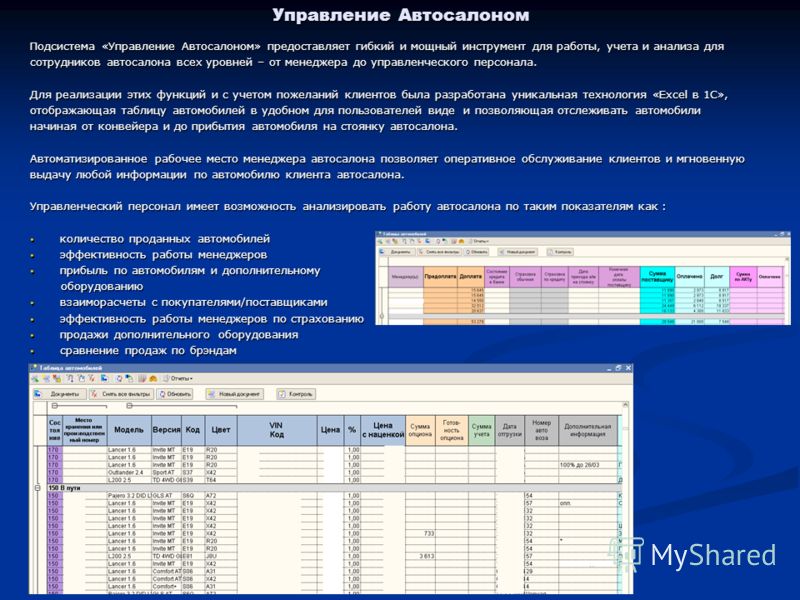The height and width of the screenshot is (600, 800).
Task: Click Модель column header in lower table
Action: [x=129, y=430]
